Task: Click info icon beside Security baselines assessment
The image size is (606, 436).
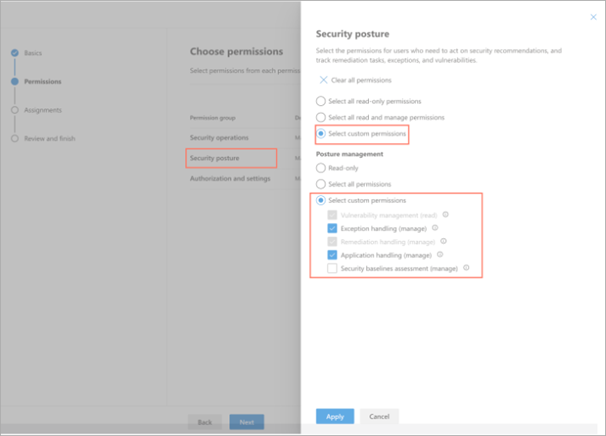Action: pyautogui.click(x=465, y=269)
